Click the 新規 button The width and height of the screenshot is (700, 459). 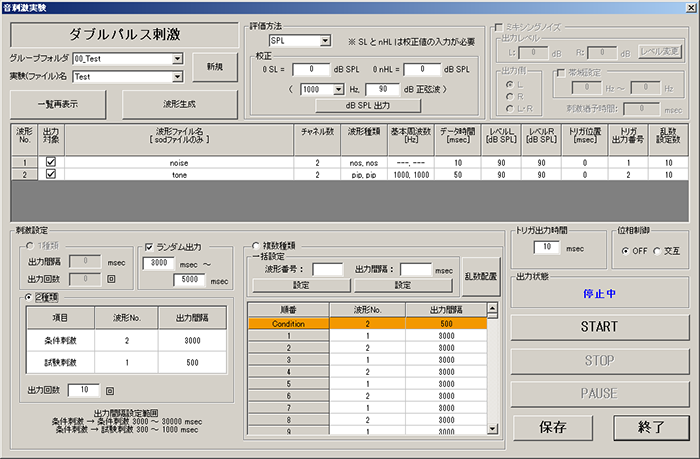(215, 67)
